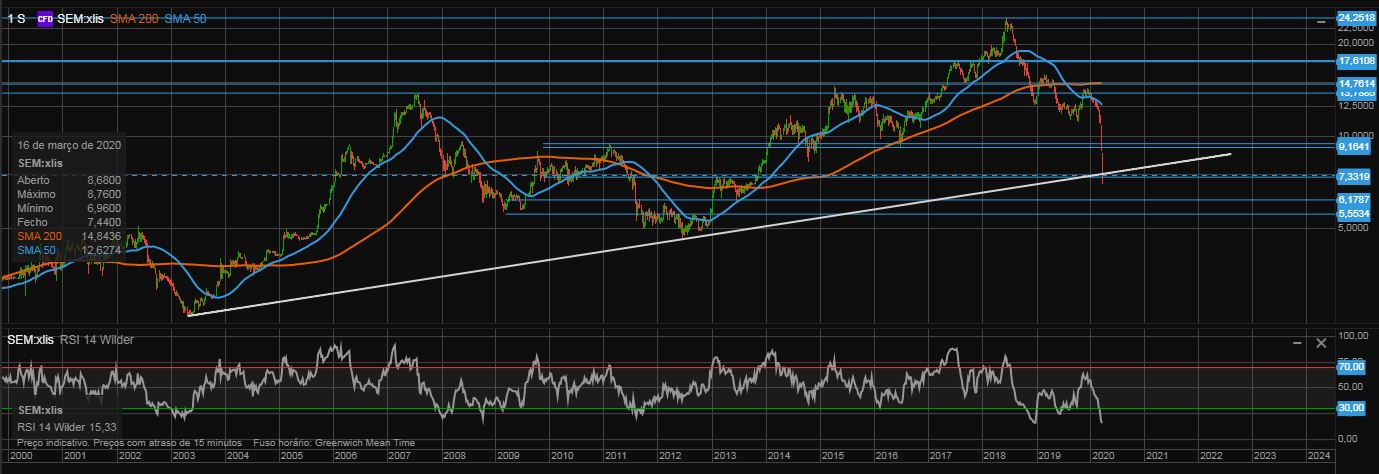Viewport: 1379px width, 474px height.
Task: Click the 2008 mark on time axis
Action: pyautogui.click(x=455, y=456)
